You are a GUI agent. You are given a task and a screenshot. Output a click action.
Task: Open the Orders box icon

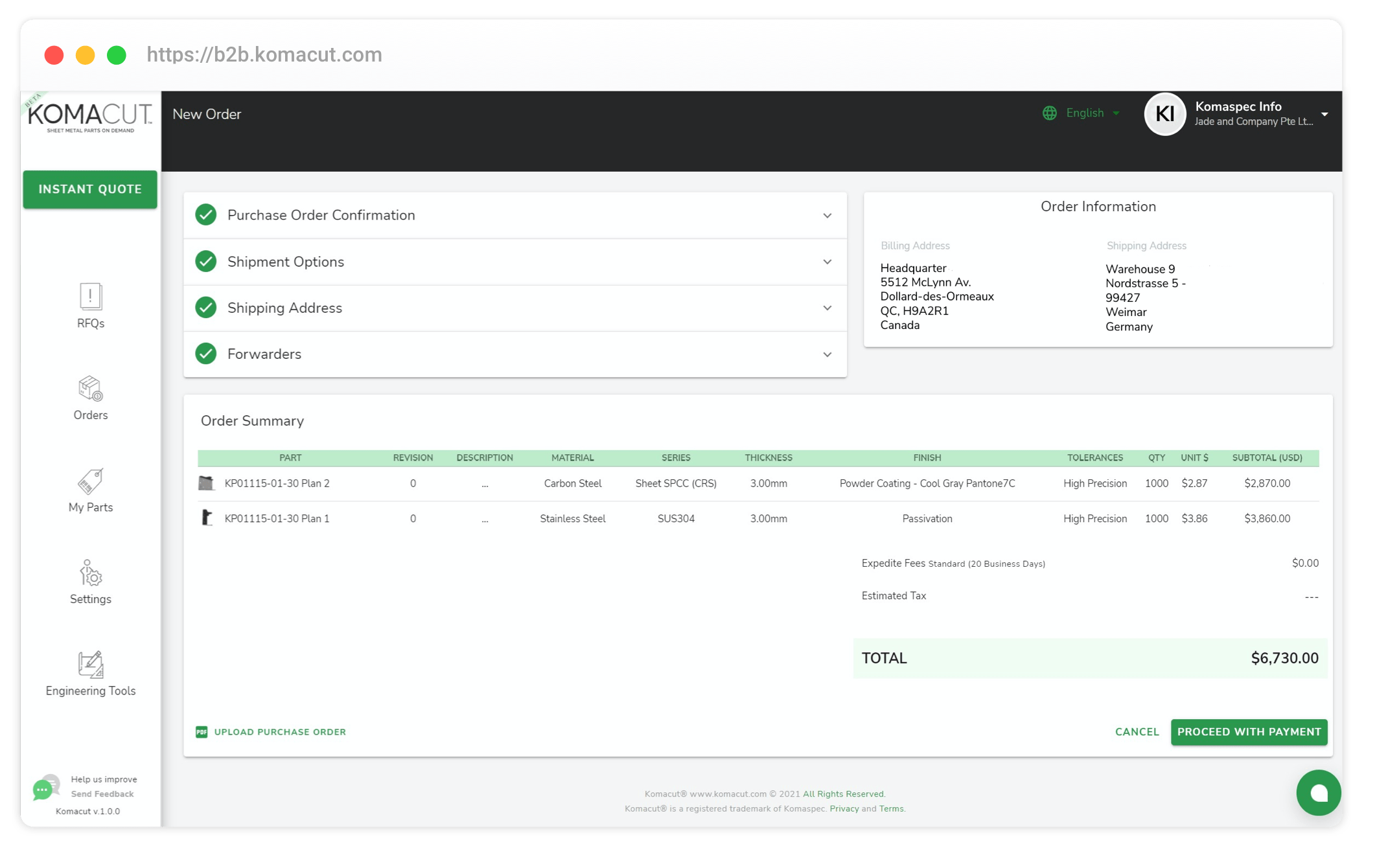coord(90,389)
